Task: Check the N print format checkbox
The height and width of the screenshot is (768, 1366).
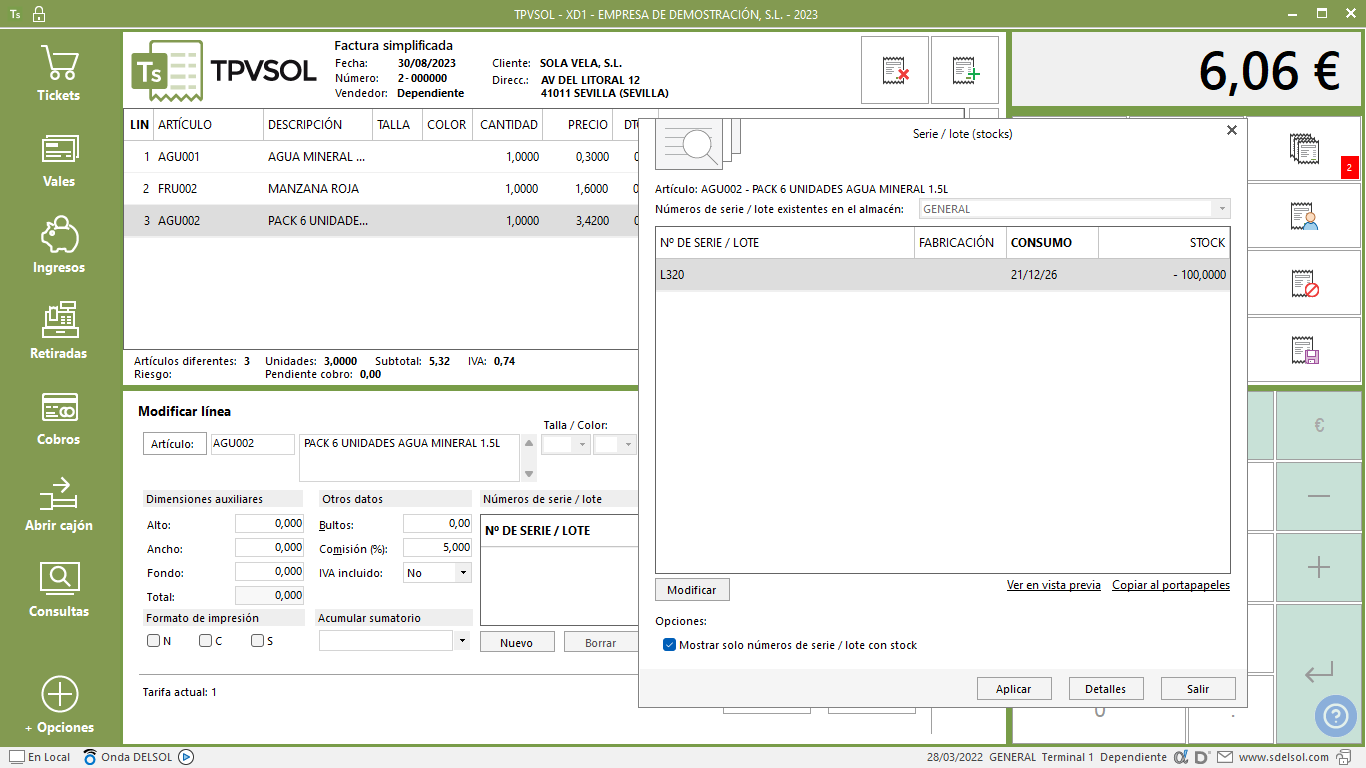Action: 154,641
